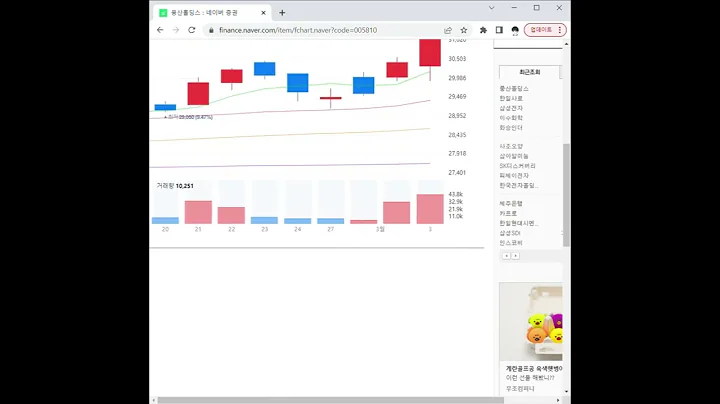This screenshot has width=720, height=404.
Task: Open 삼성SDI from the recent list
Action: [510, 233]
